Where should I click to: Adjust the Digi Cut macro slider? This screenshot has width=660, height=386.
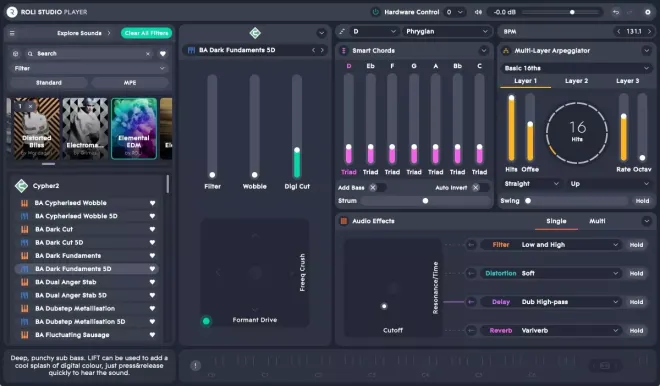[x=297, y=126]
